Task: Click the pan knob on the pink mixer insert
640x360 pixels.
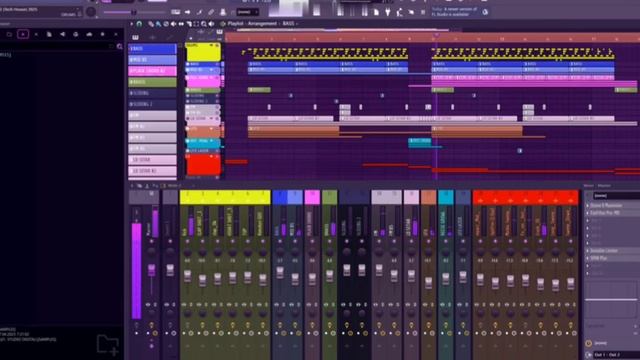Action: point(312,251)
